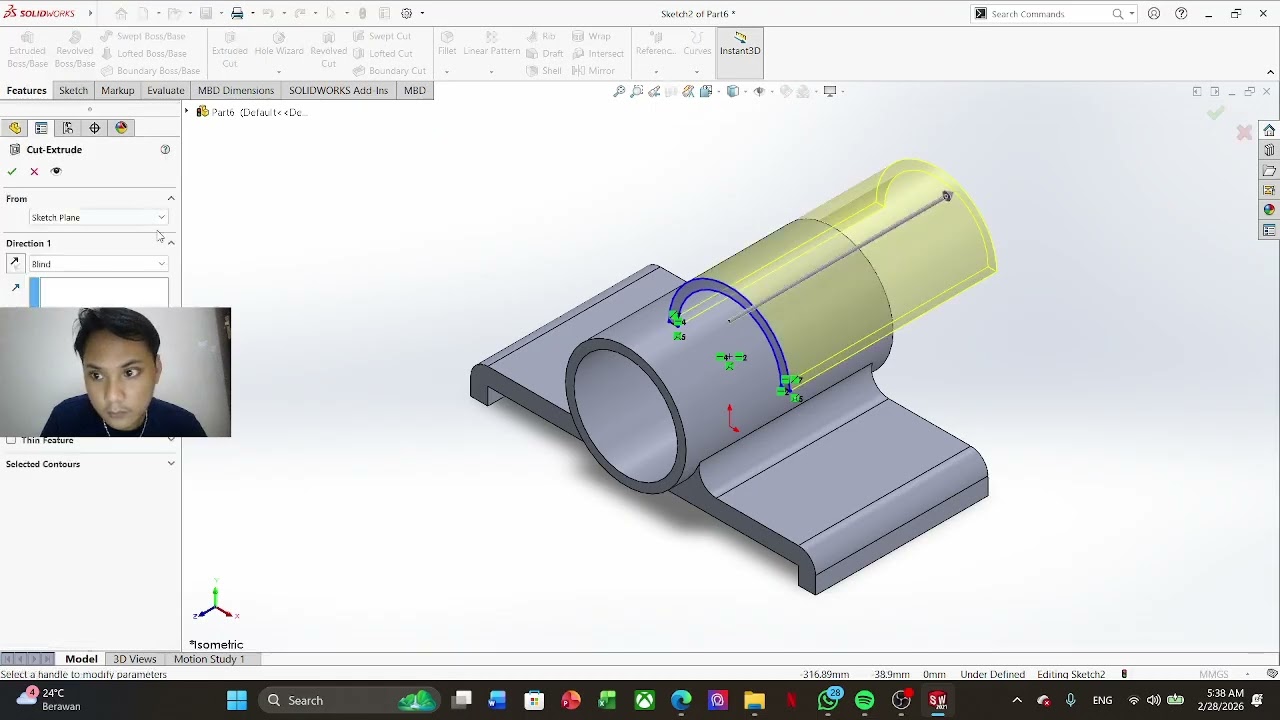Screen dimensions: 1280x720
Task: Open Cut-Extrude help question mark
Action: 165,150
